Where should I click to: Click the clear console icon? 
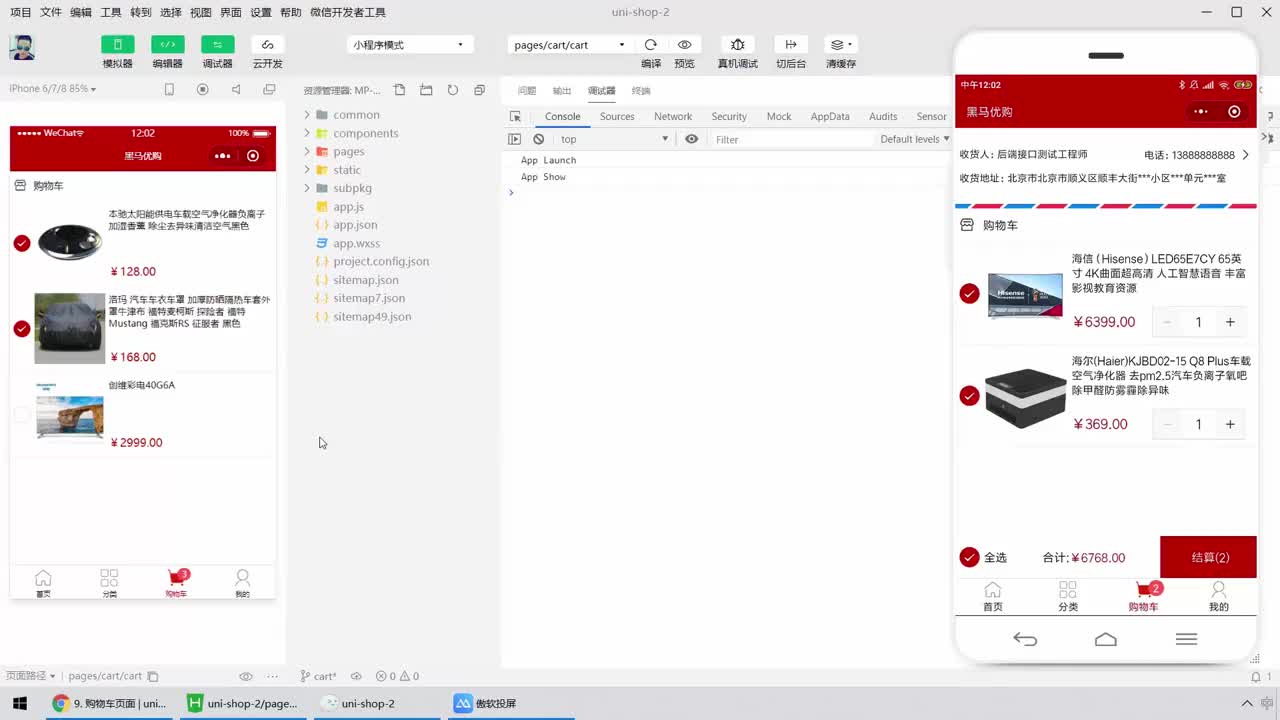click(x=539, y=139)
